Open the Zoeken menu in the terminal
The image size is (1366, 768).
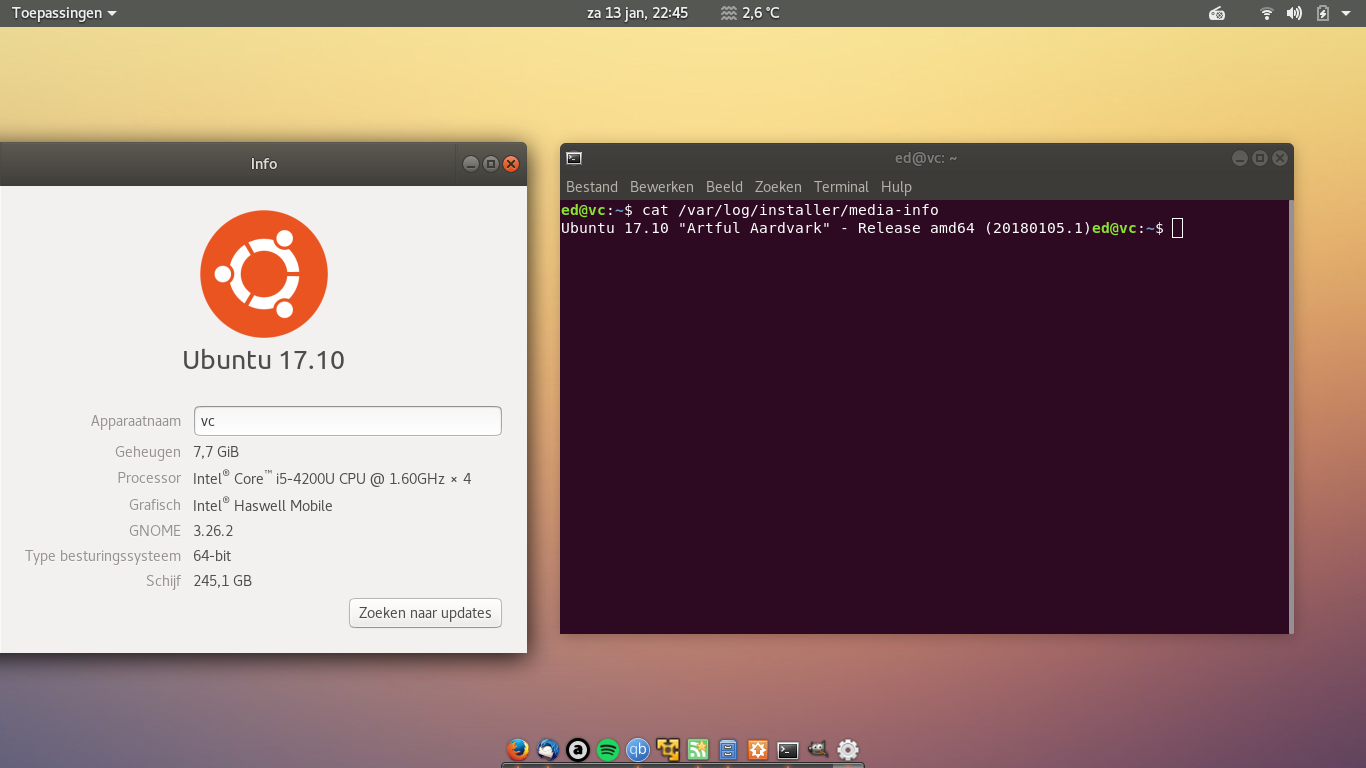(x=778, y=187)
